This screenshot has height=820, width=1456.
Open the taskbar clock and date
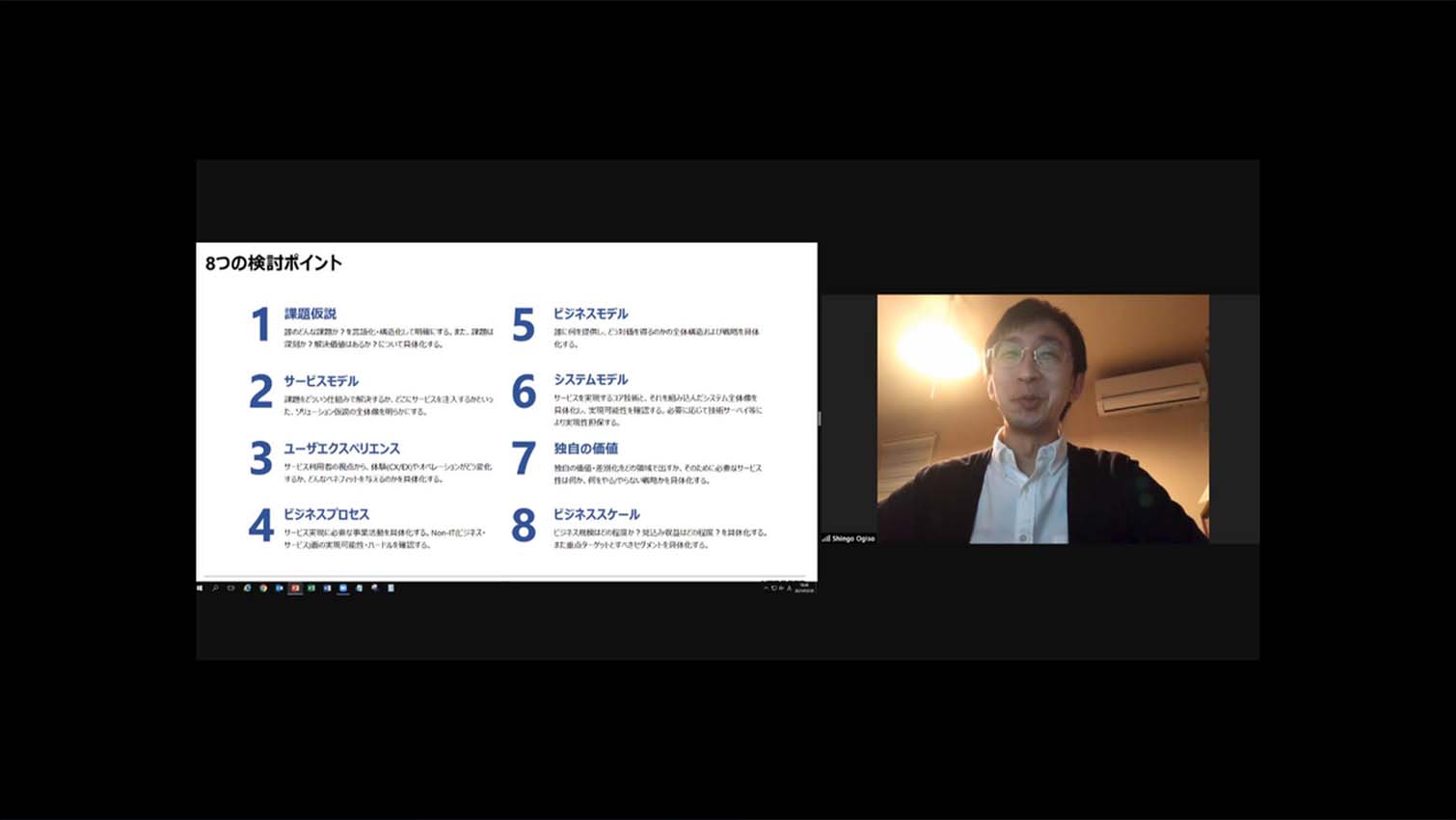tap(804, 588)
